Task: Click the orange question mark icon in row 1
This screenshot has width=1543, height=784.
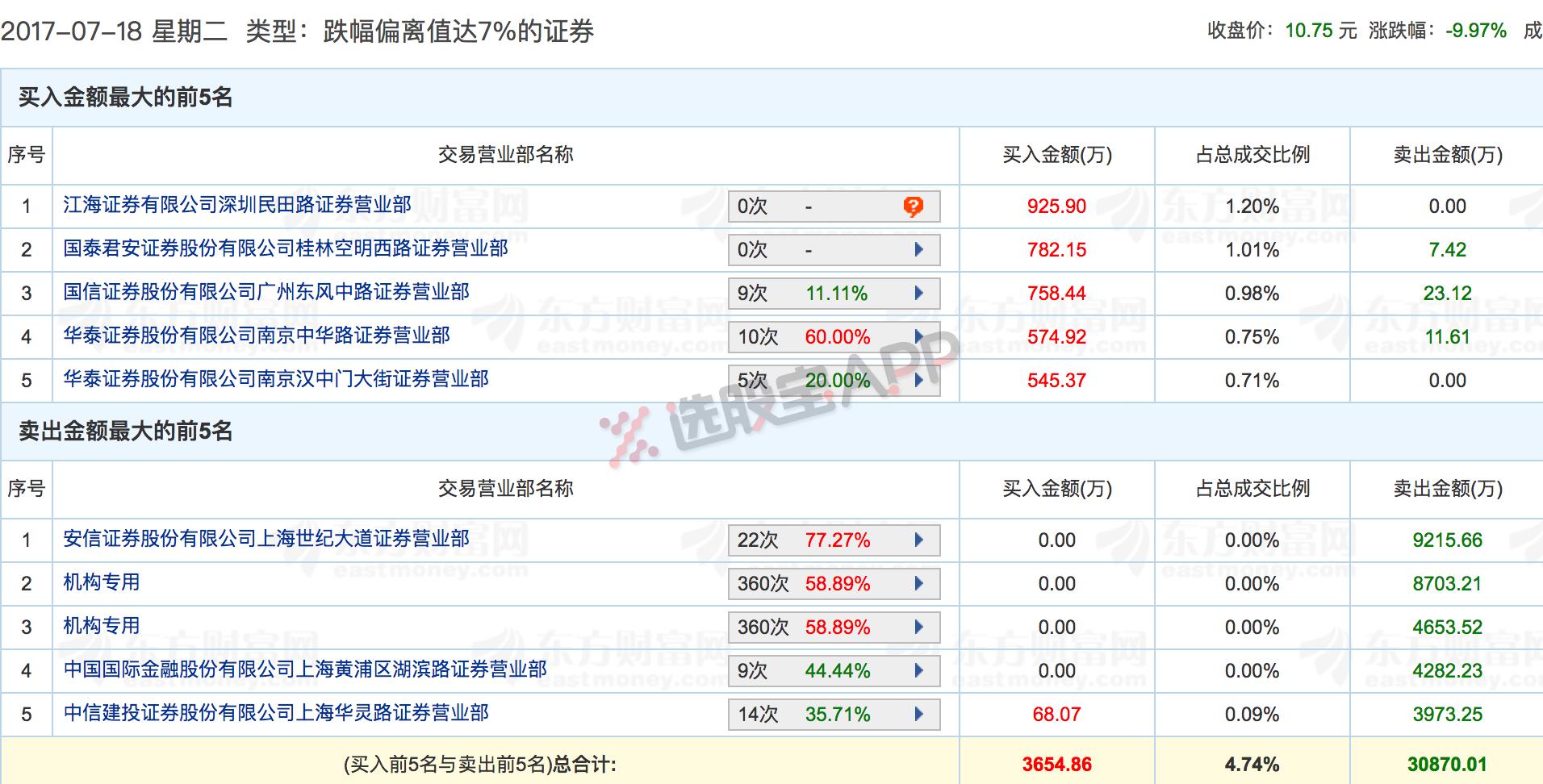Action: coord(913,207)
